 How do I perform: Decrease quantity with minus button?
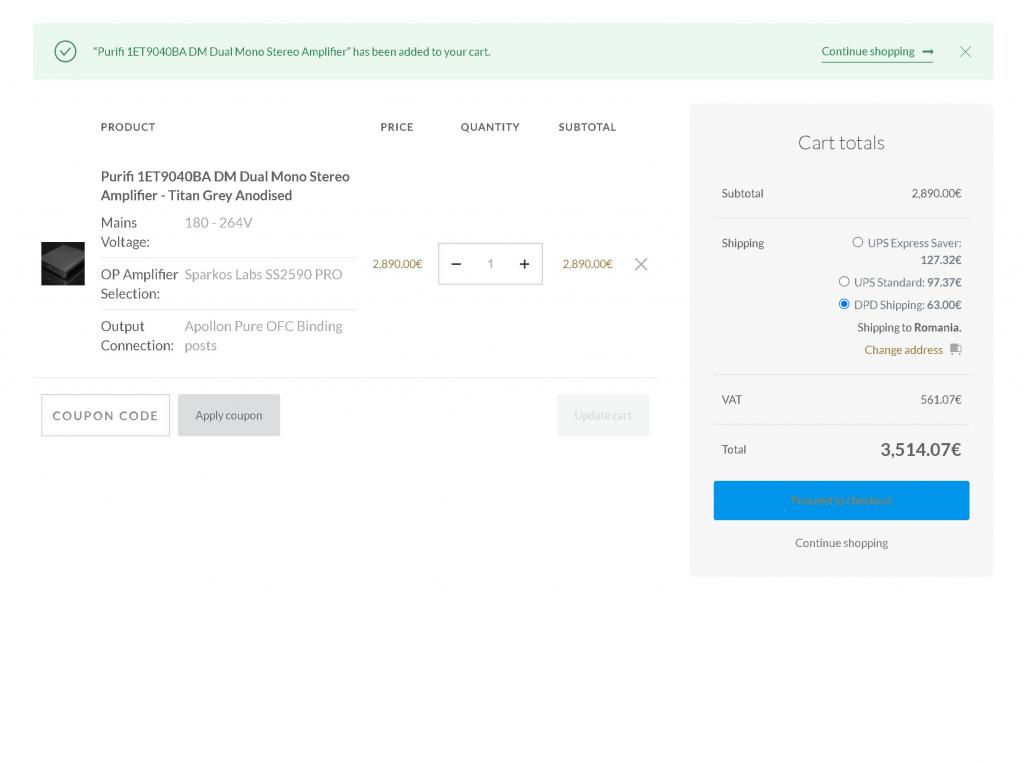pos(457,264)
